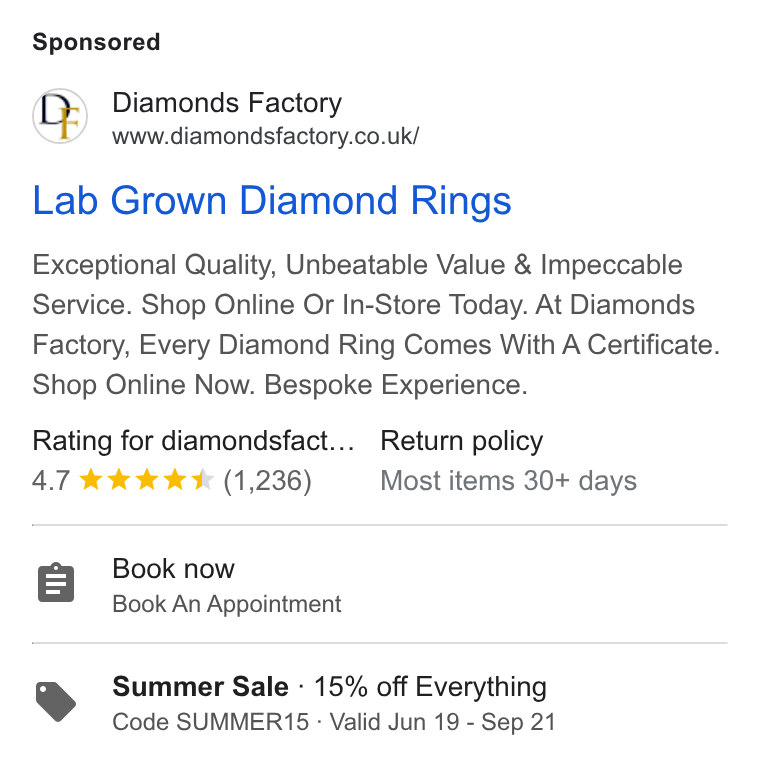Image resolution: width=760 pixels, height=760 pixels.
Task: Click the Diamonds Factory DF logo
Action: pyautogui.click(x=60, y=116)
